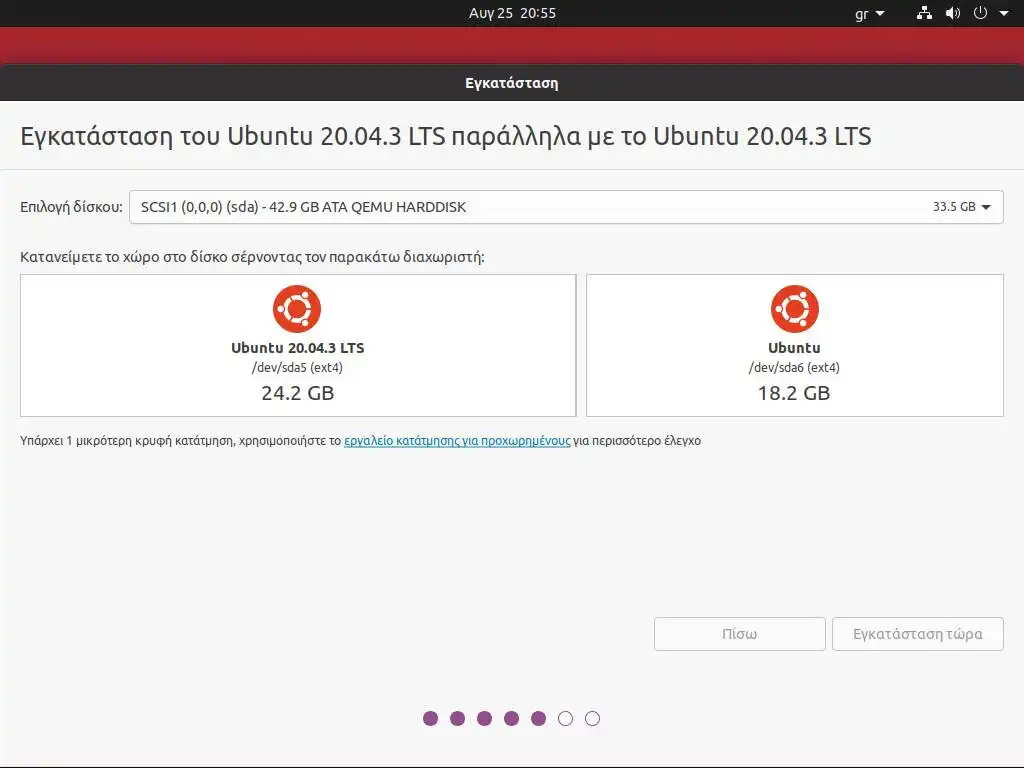The width and height of the screenshot is (1024, 768).
Task: Click the Επιλογή δίσκου label
Action: [71, 207]
